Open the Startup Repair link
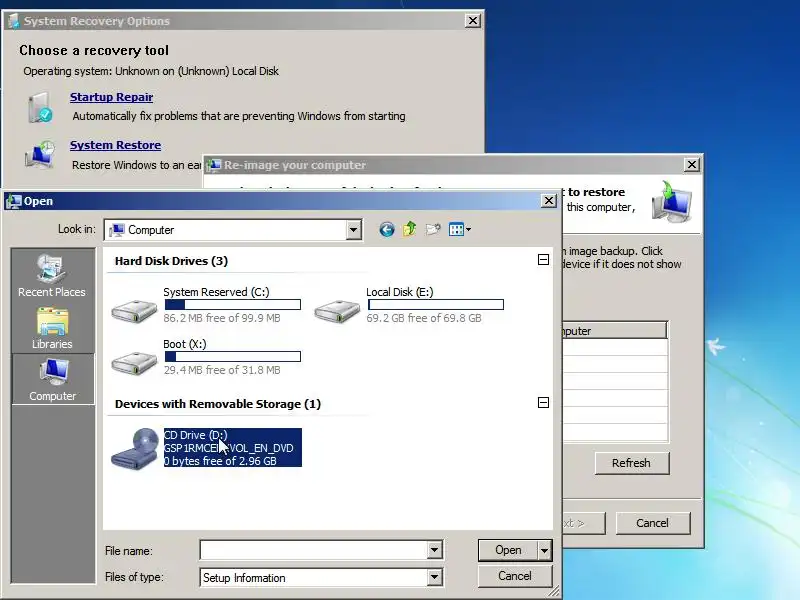This screenshot has height=600, width=800. pyautogui.click(x=111, y=97)
